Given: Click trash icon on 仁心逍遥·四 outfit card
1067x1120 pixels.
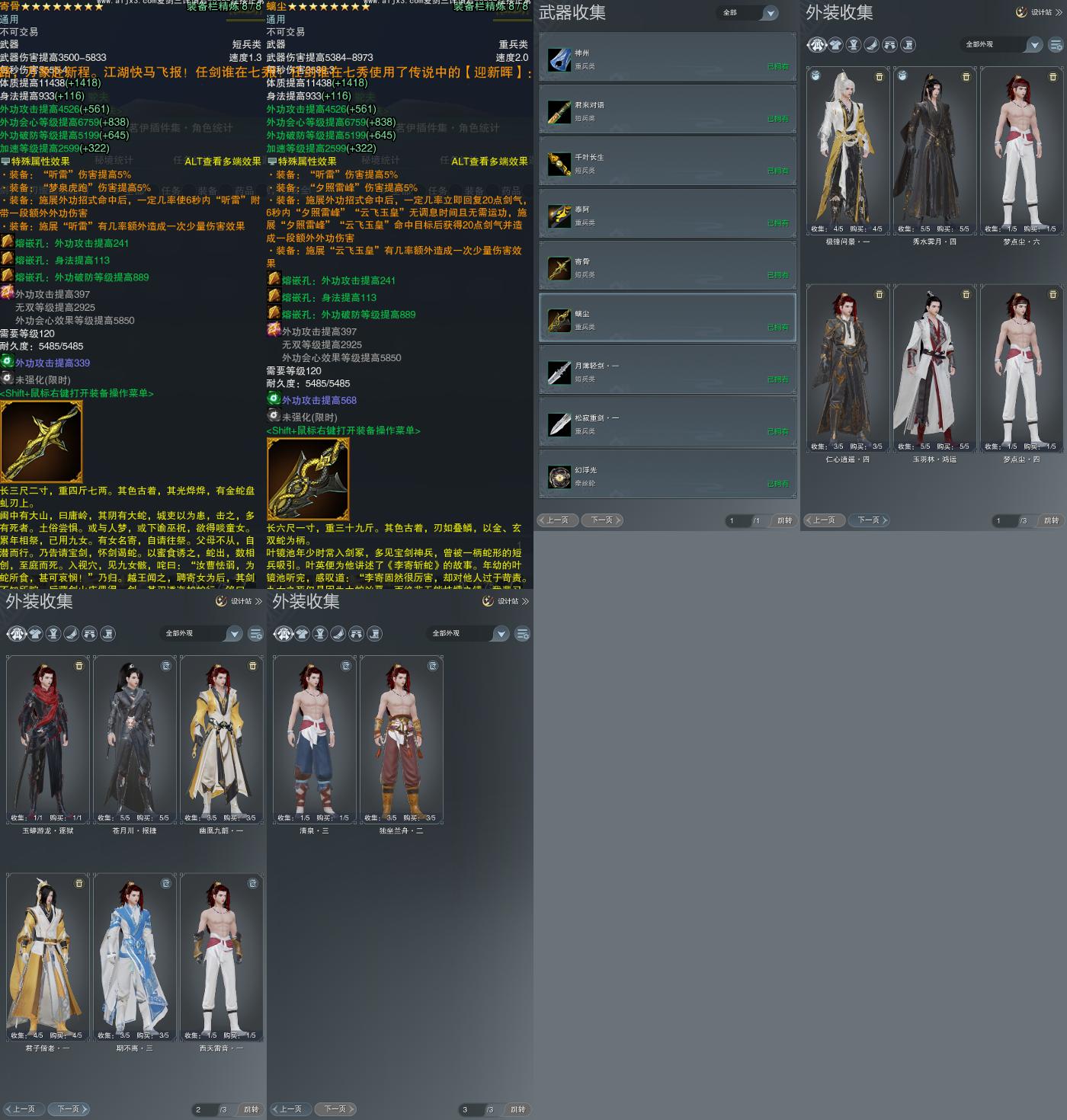Looking at the screenshot, I should coord(879,294).
